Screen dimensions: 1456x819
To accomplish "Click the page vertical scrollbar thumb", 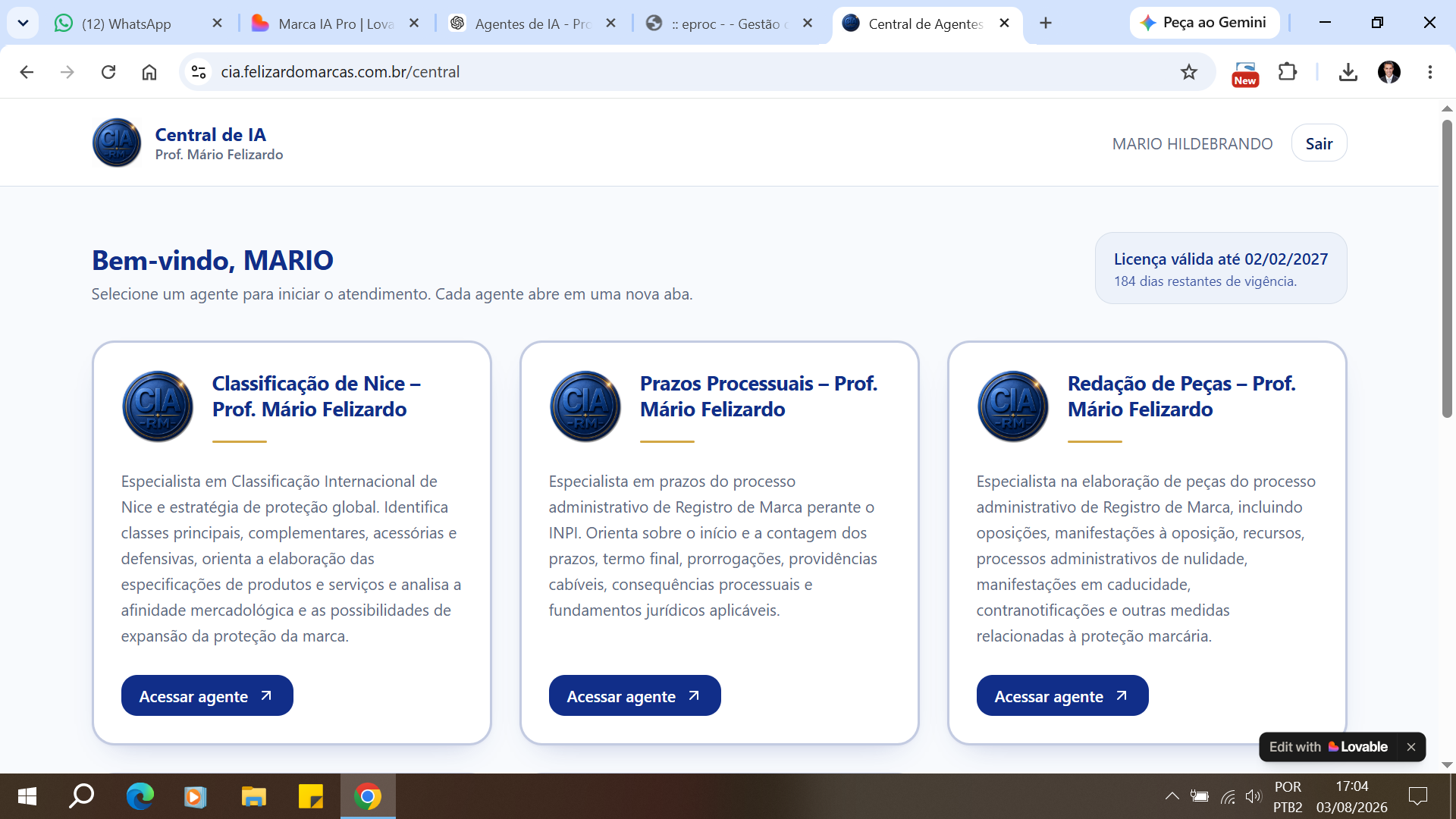I will click(x=1447, y=268).
